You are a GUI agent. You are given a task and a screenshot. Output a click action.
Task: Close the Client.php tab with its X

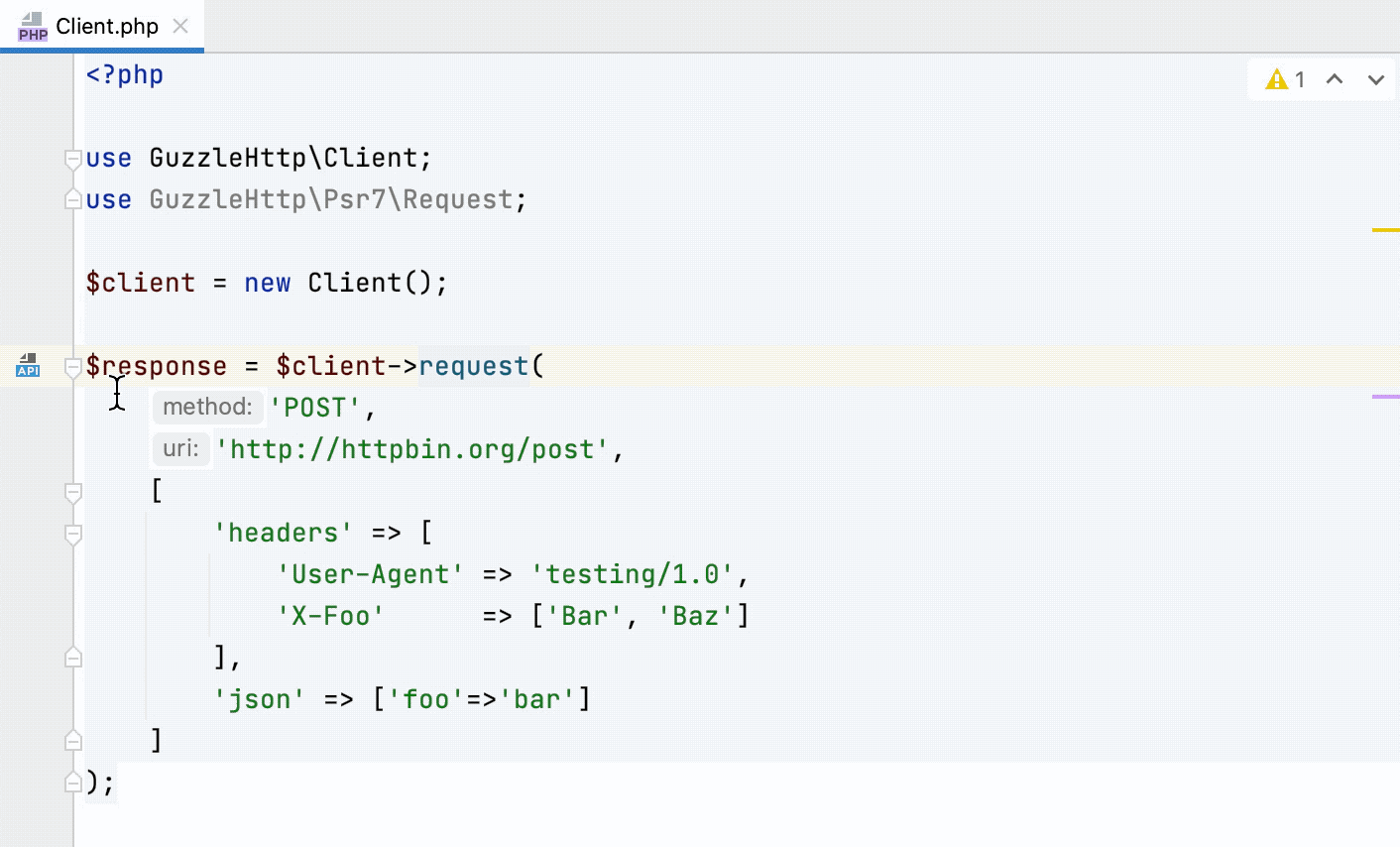178,27
